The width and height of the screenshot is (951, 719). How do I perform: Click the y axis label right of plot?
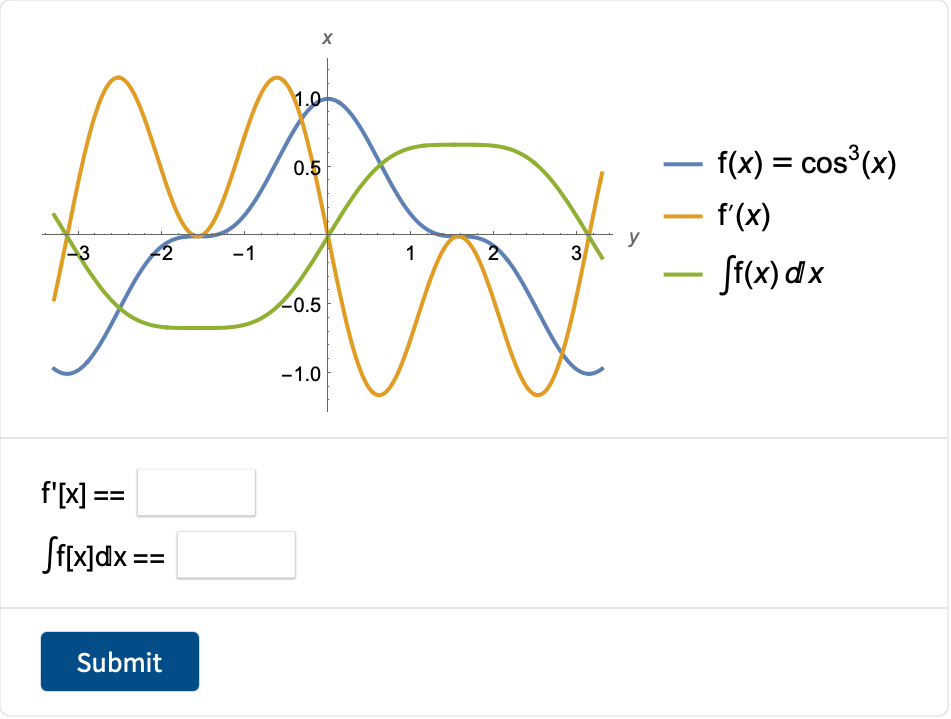pos(634,237)
